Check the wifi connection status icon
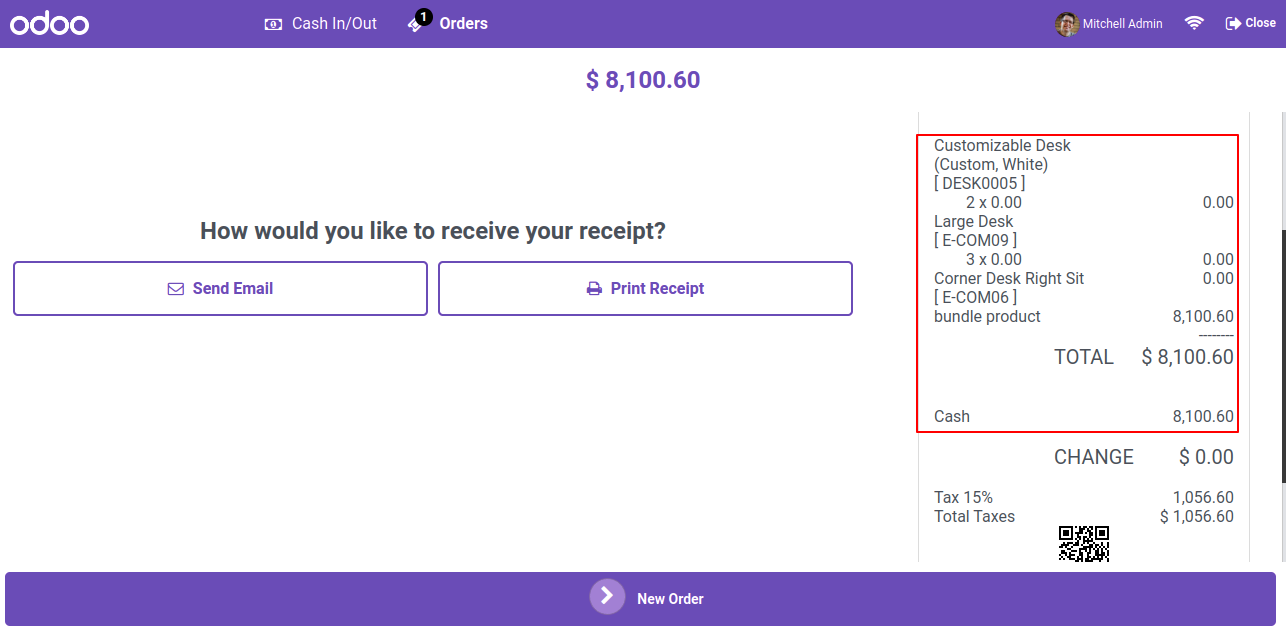 (x=1194, y=23)
